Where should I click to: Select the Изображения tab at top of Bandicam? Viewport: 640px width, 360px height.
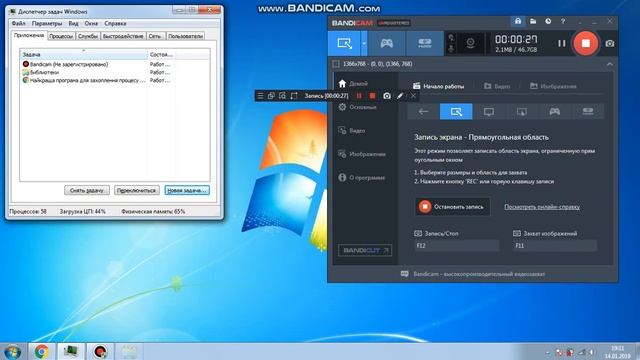coord(553,86)
